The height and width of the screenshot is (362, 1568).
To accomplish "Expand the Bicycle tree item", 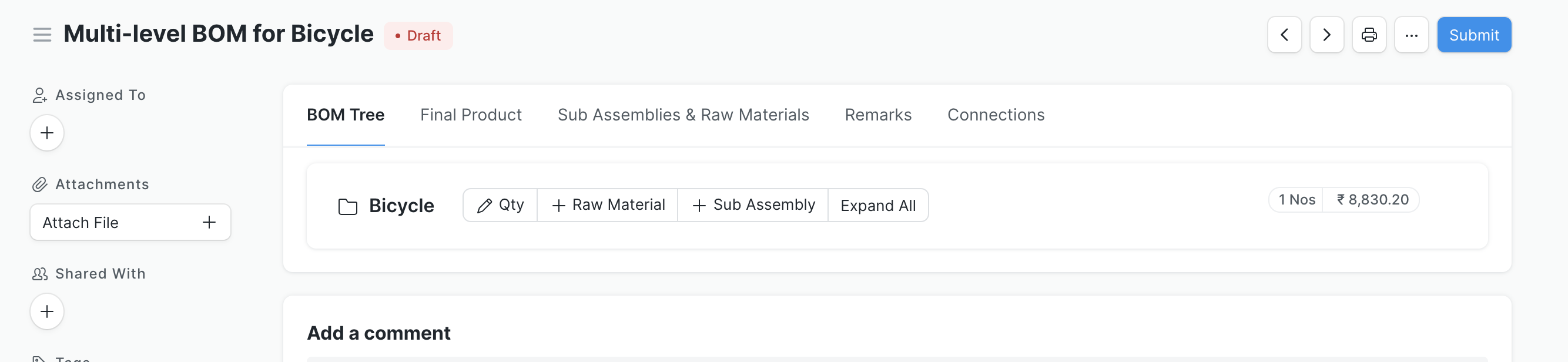I will (401, 206).
